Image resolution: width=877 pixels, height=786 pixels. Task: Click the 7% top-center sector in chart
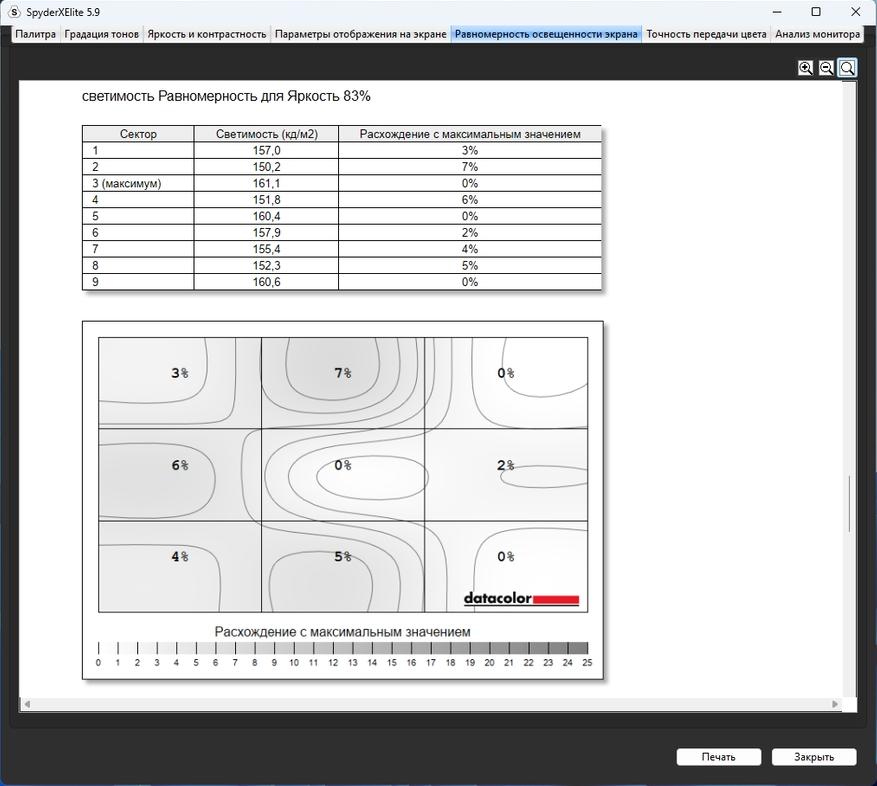343,383
